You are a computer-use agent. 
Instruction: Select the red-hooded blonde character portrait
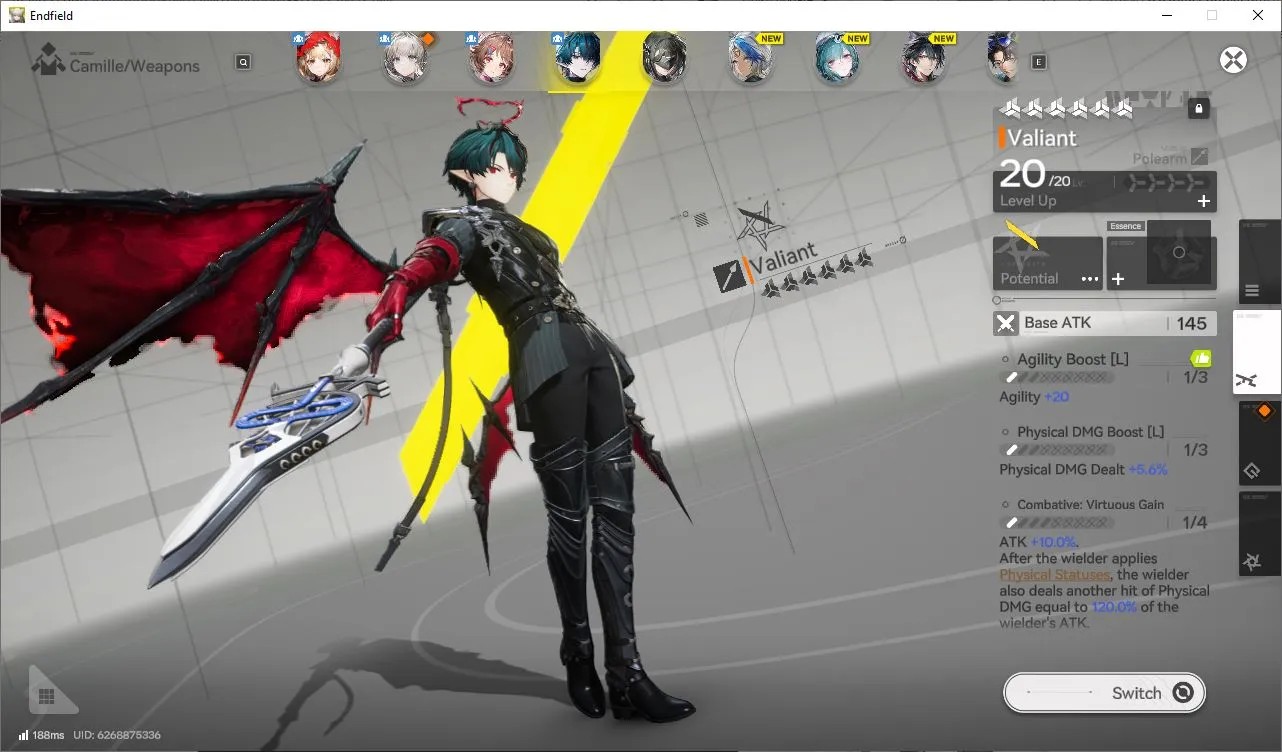318,58
